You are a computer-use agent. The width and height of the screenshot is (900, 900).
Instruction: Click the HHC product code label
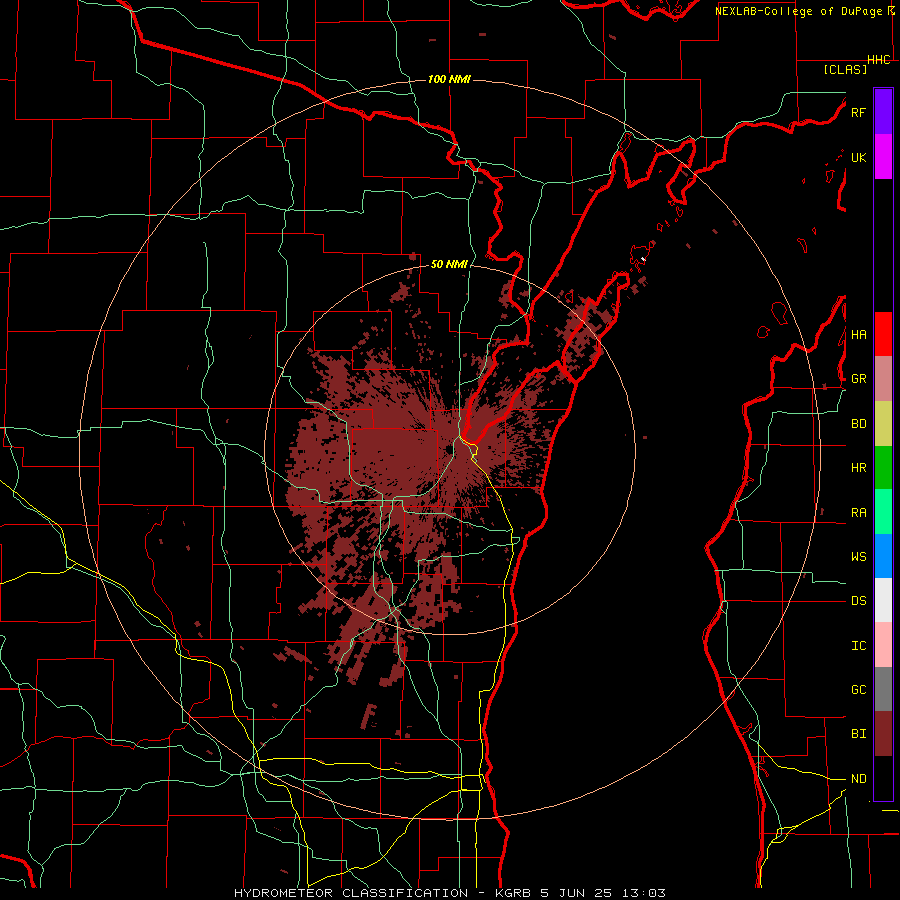(879, 60)
